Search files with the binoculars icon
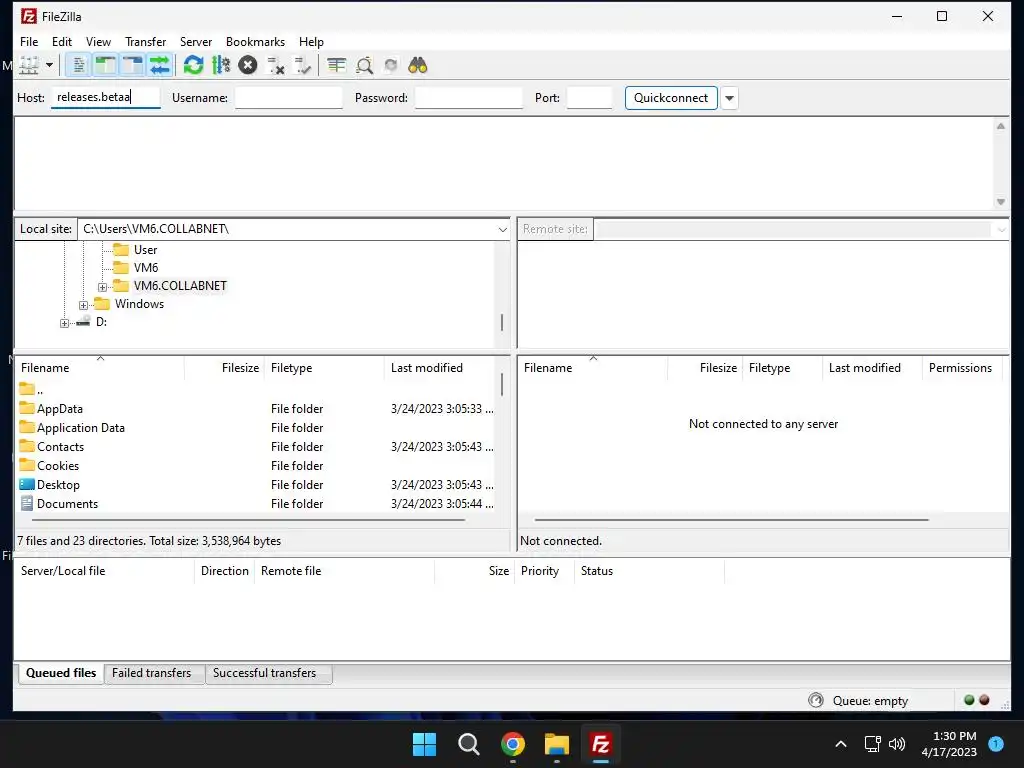 (418, 65)
